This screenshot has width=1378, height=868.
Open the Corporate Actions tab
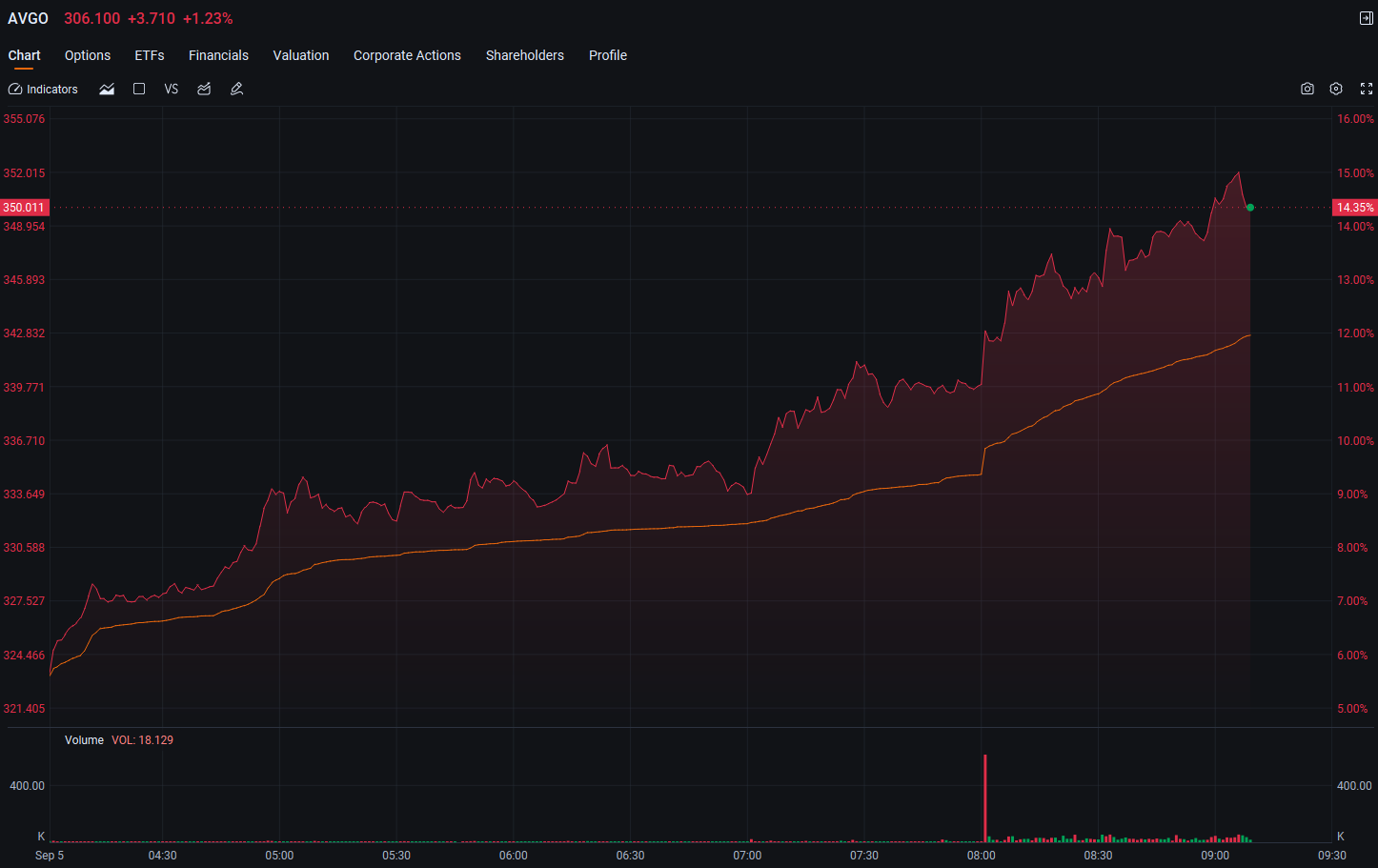[x=407, y=55]
